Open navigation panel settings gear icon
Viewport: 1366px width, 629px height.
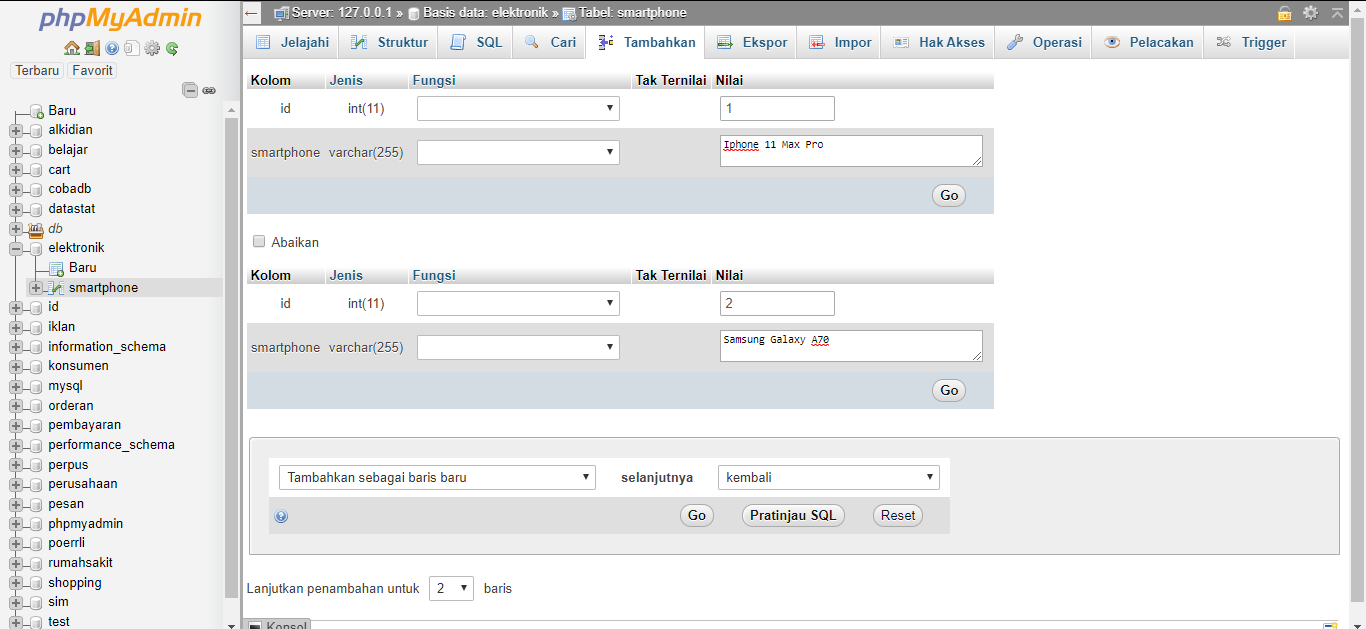[152, 48]
